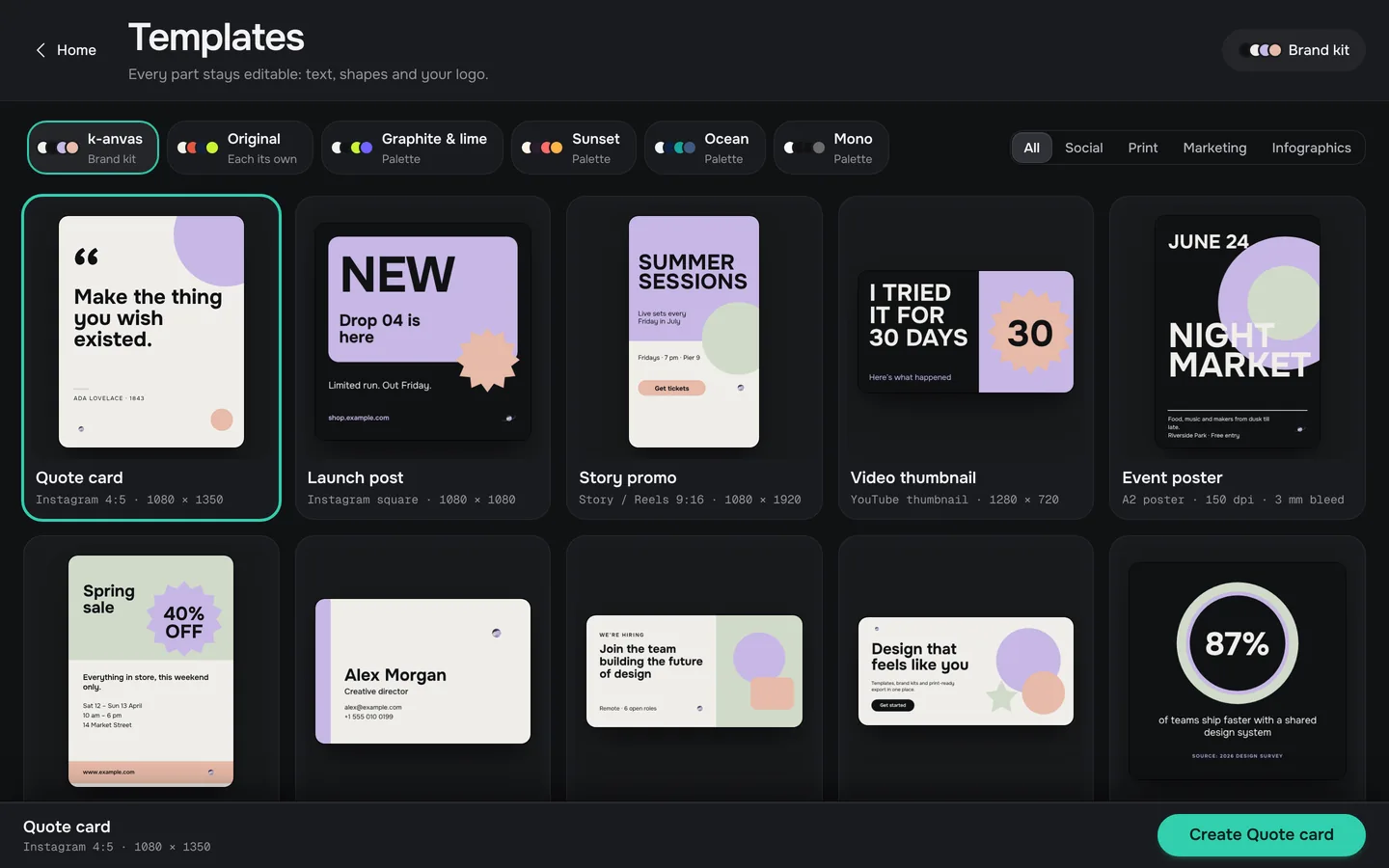
Task: Select the k-anvas Brand kit palette
Action: pos(93,148)
